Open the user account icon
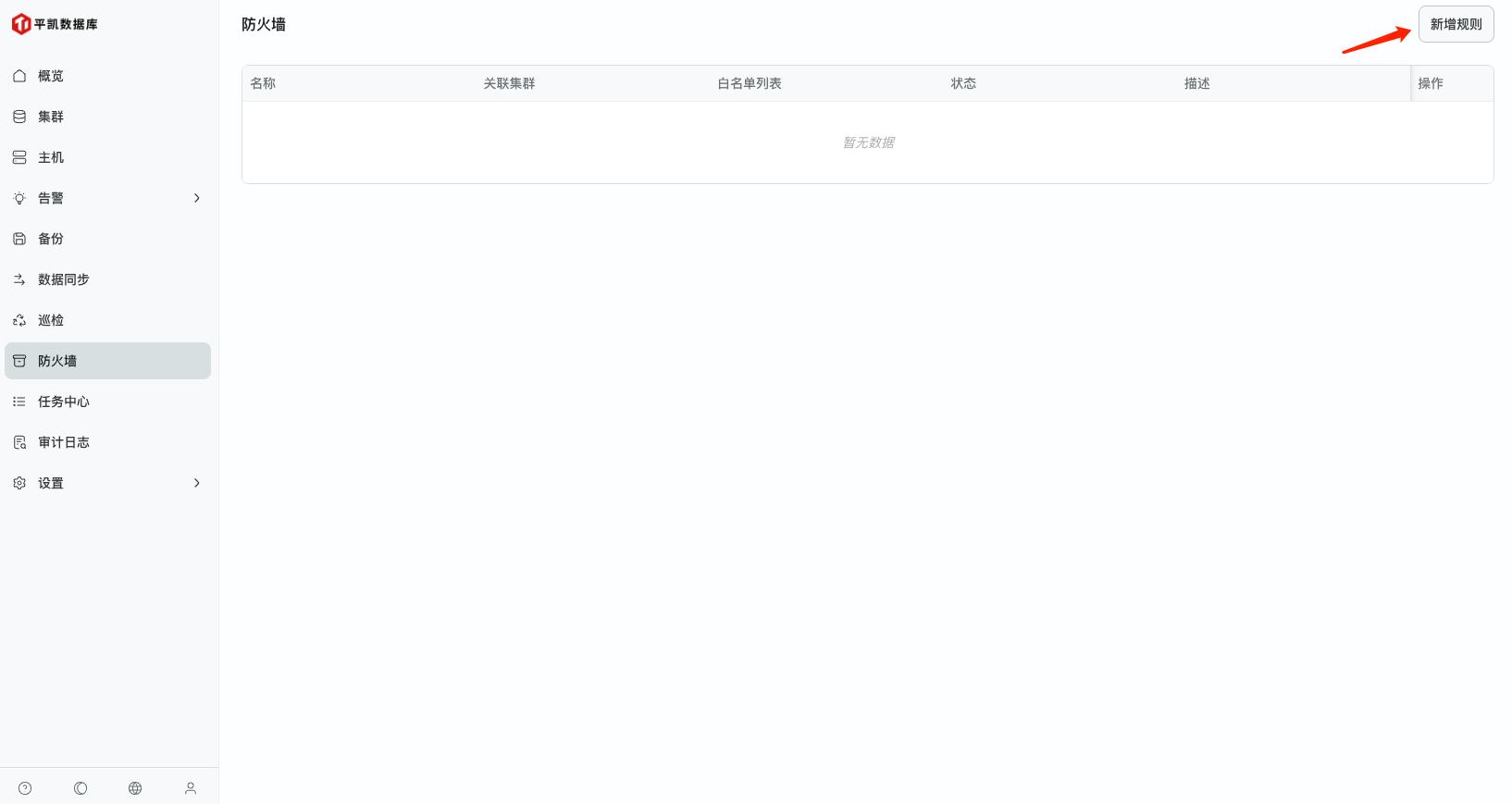This screenshot has width=1512, height=804. pyautogui.click(x=191, y=788)
